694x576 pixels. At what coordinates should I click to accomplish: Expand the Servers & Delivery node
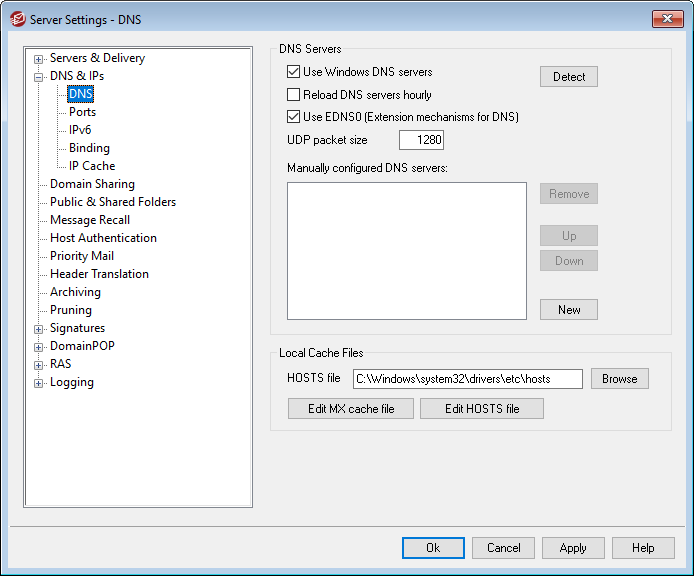click(x=39, y=59)
